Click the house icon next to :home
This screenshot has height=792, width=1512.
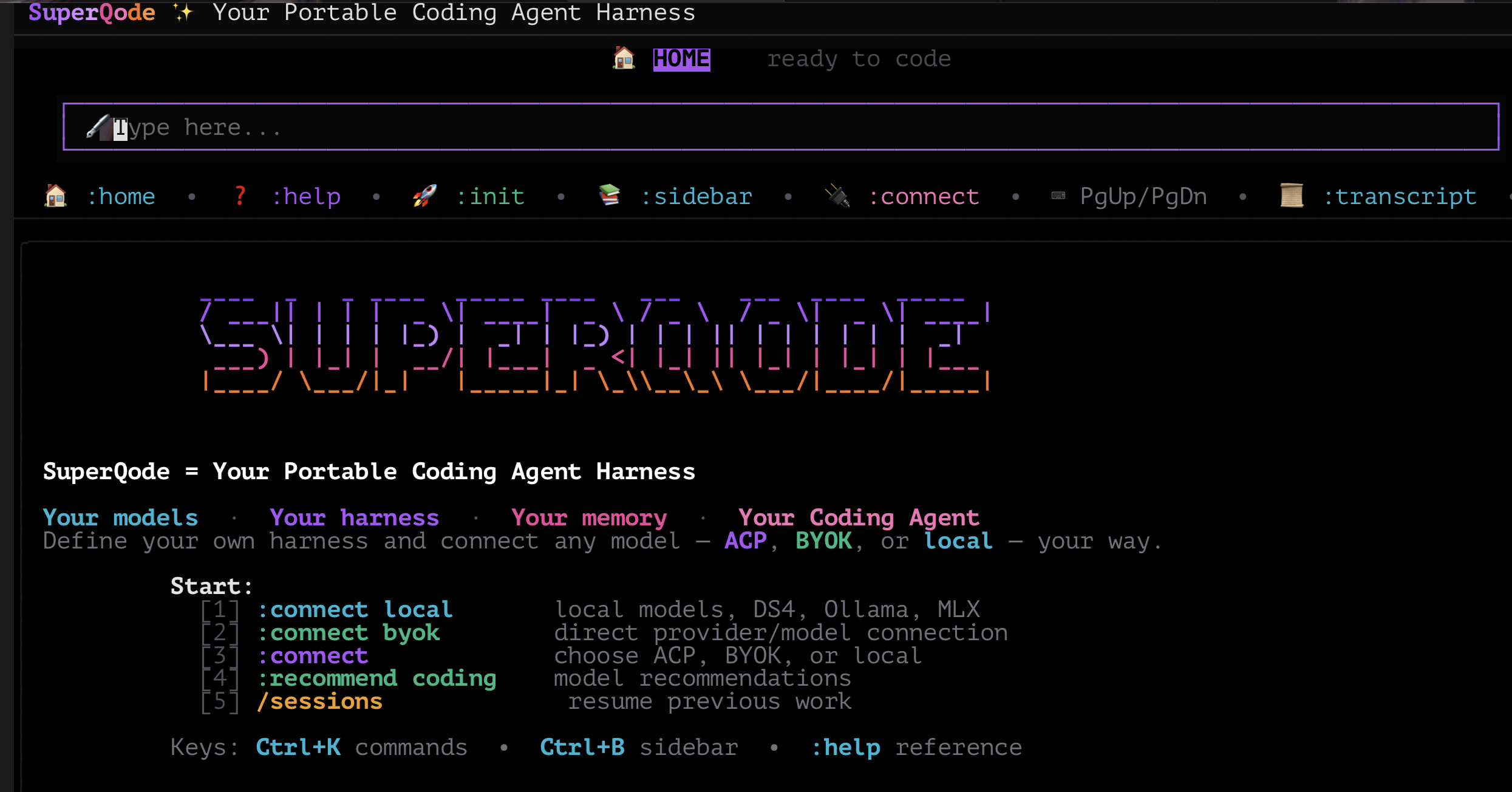pyautogui.click(x=55, y=196)
